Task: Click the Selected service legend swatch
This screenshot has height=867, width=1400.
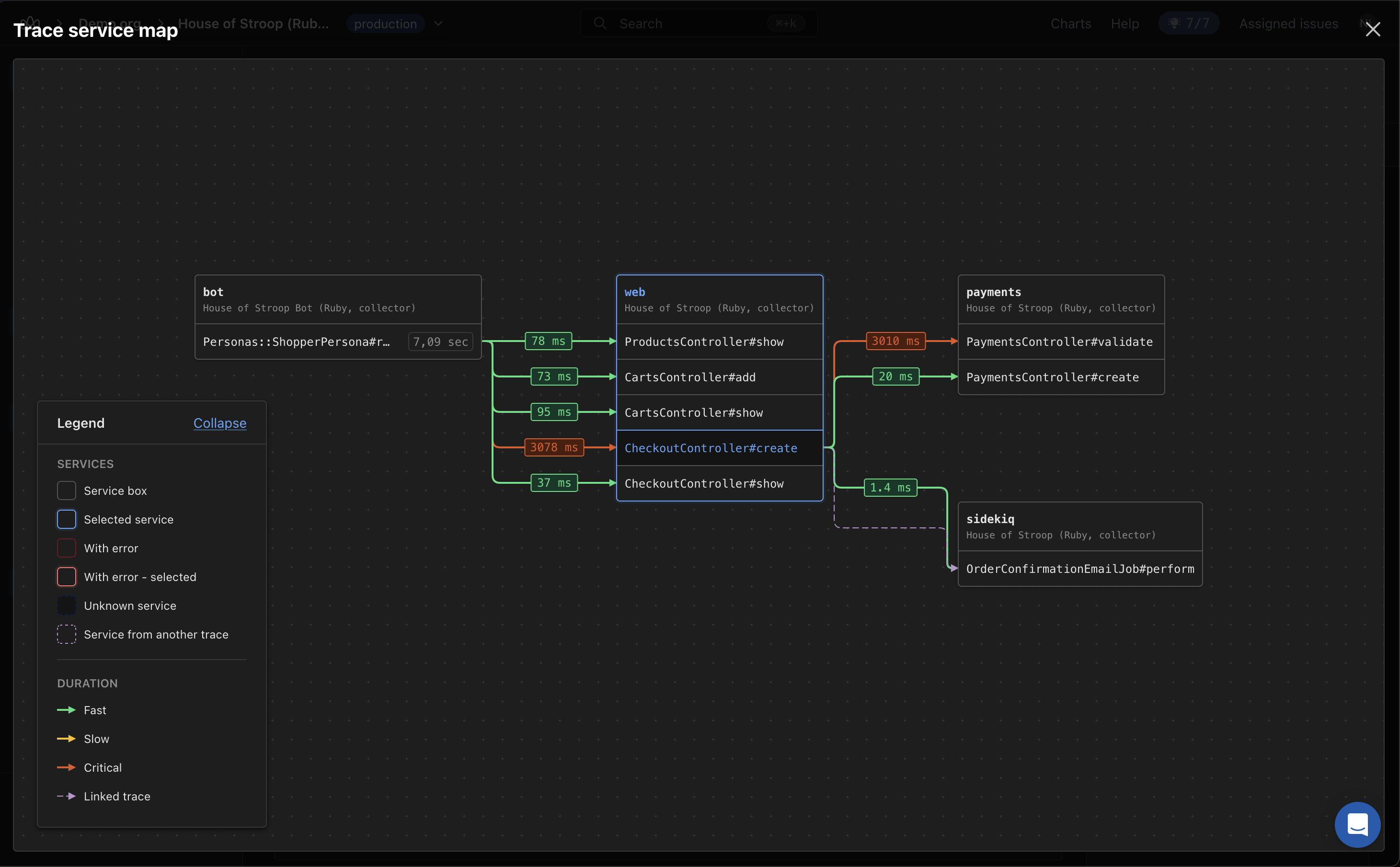Action: coord(67,520)
